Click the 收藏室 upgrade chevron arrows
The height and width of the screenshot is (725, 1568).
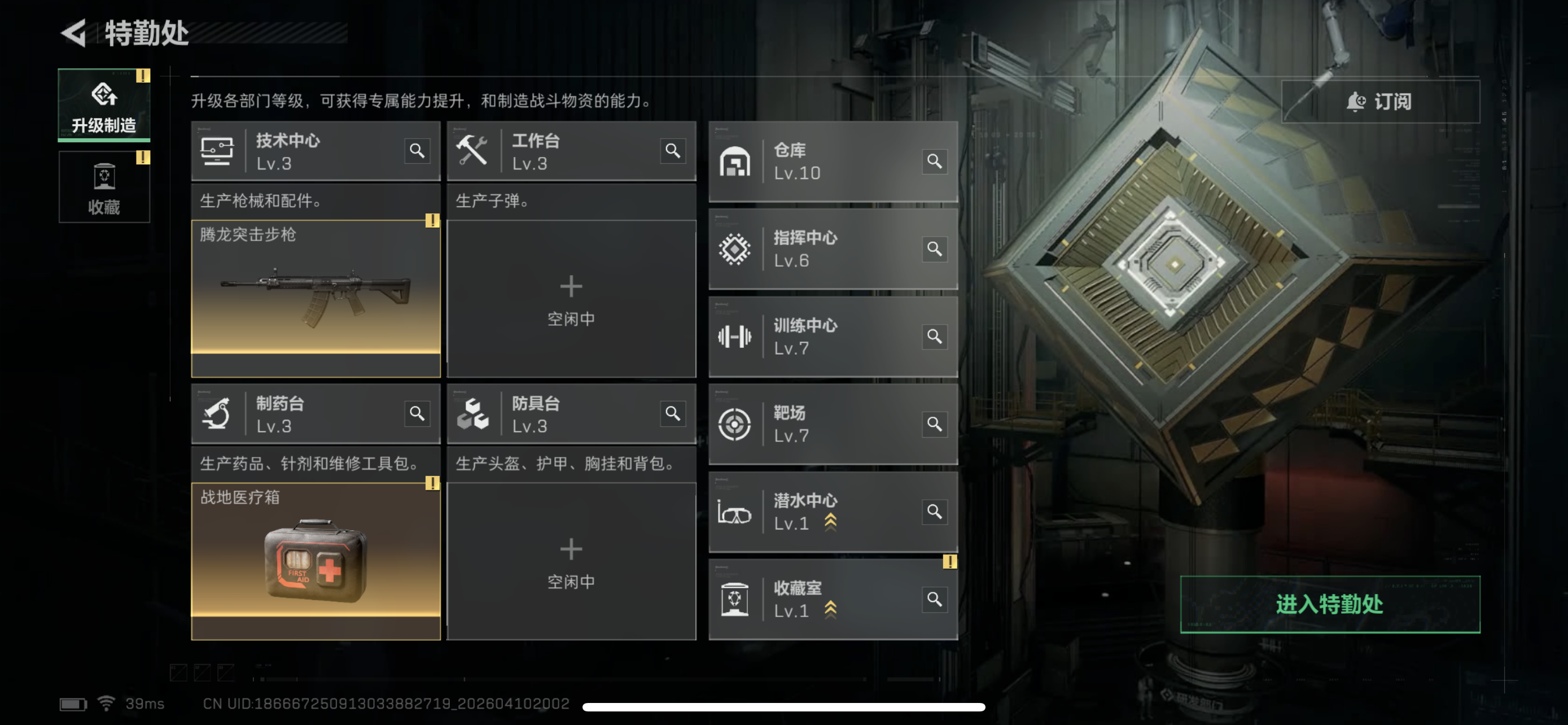pyautogui.click(x=830, y=610)
